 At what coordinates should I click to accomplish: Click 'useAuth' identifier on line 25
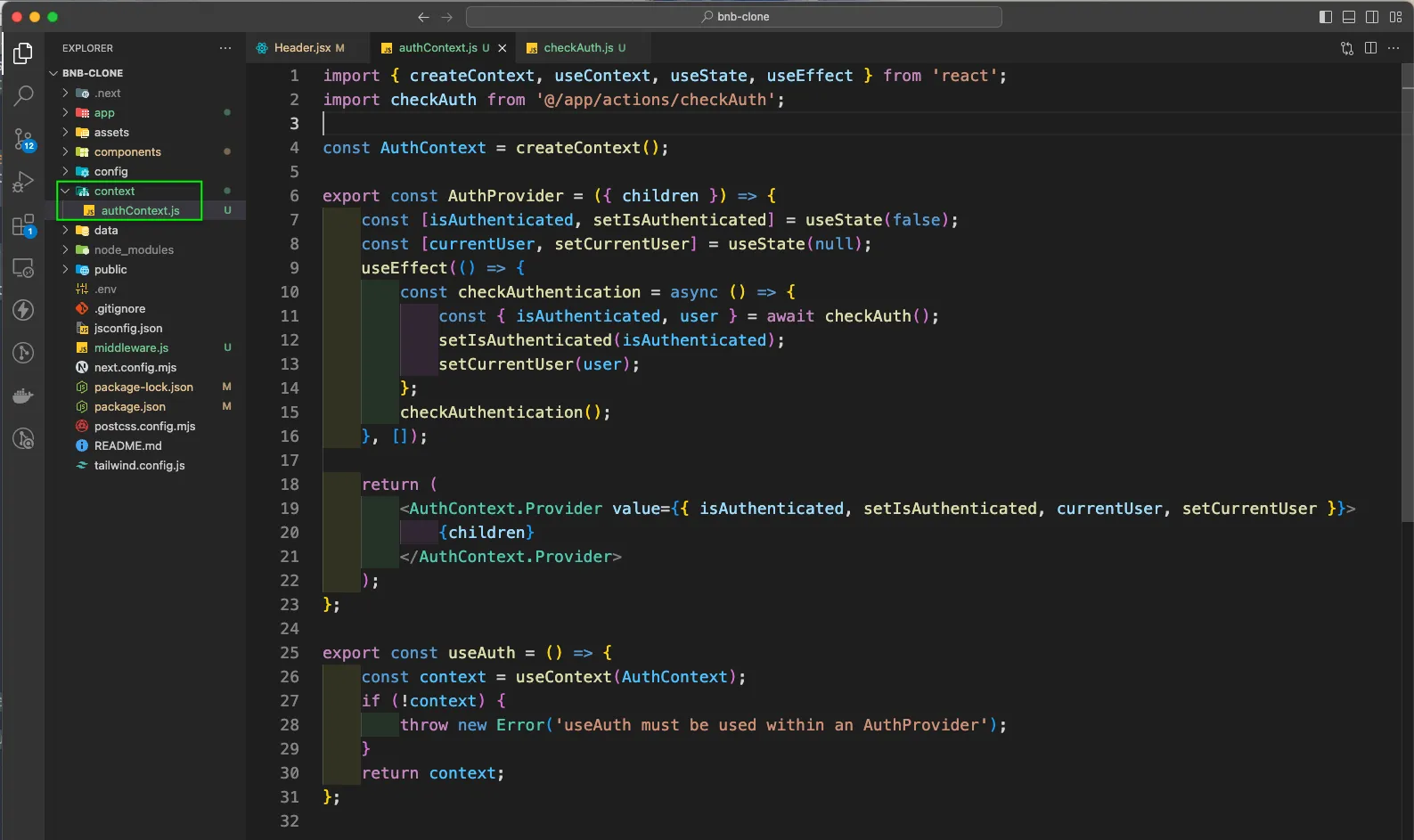tap(481, 653)
